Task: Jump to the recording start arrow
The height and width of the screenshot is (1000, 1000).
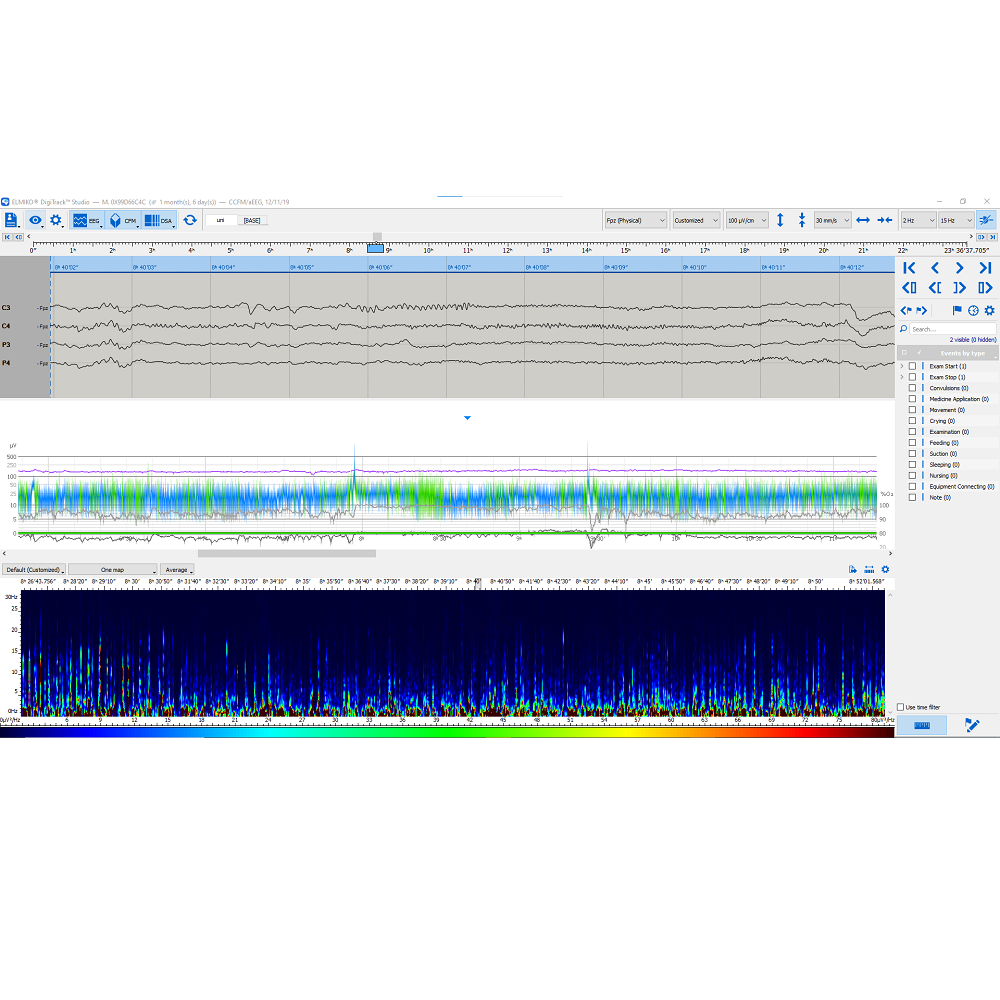Action: (x=908, y=268)
